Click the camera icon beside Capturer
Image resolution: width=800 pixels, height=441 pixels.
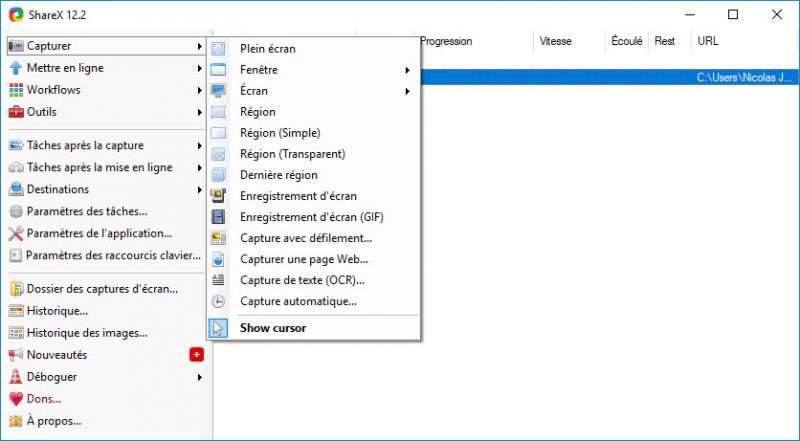click(x=16, y=46)
